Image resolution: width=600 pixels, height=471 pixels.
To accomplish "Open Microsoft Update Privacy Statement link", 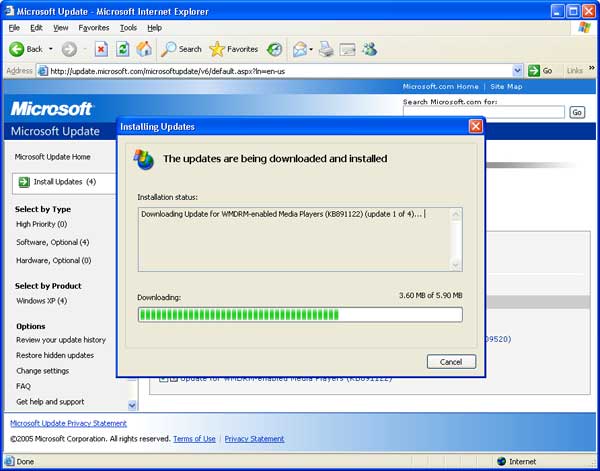I will coord(68,423).
